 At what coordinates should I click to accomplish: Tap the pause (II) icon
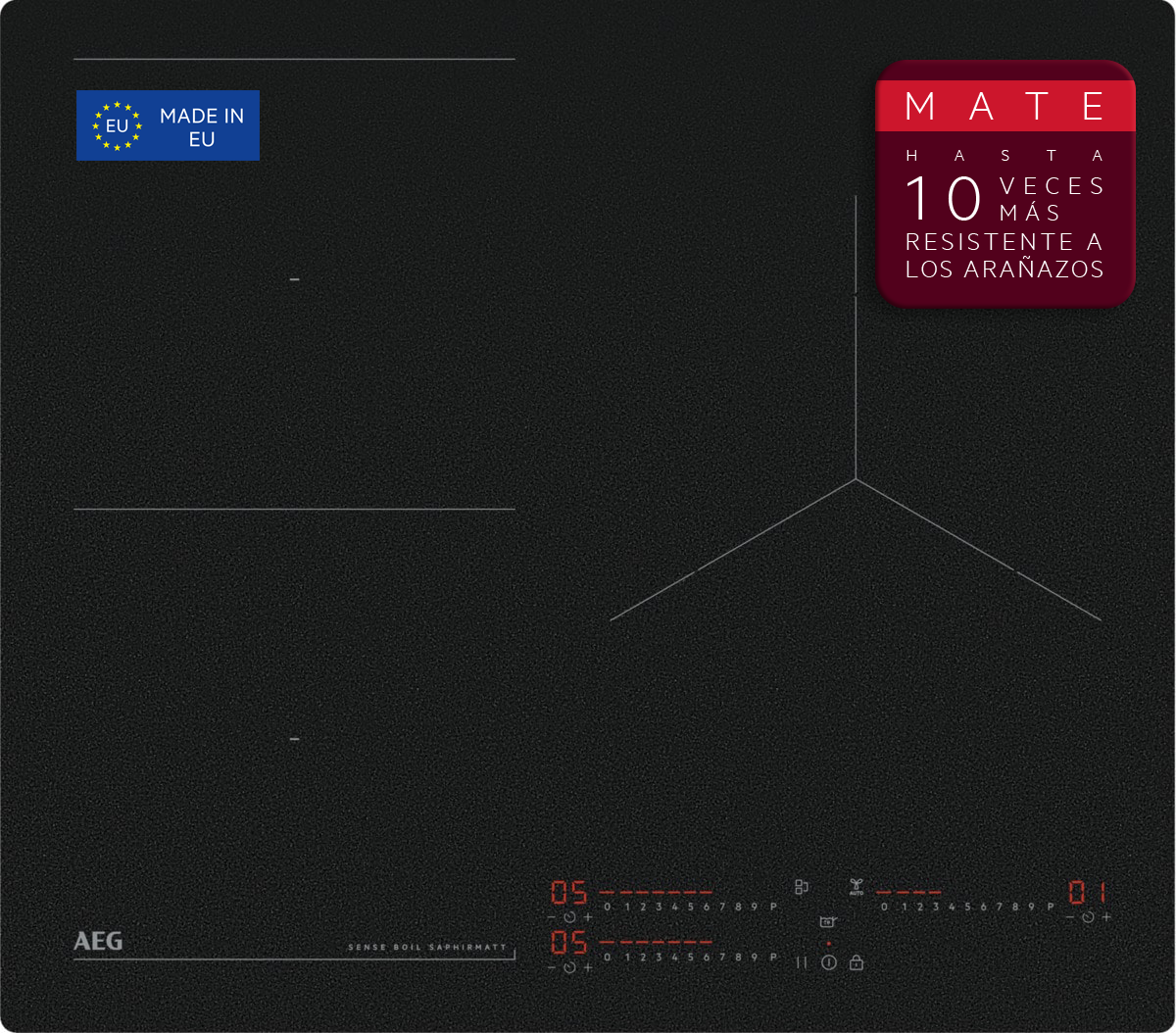pyautogui.click(x=801, y=962)
